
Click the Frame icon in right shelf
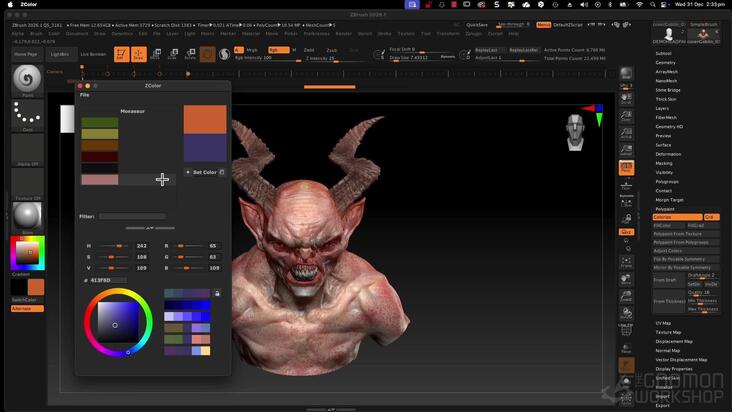point(626,262)
